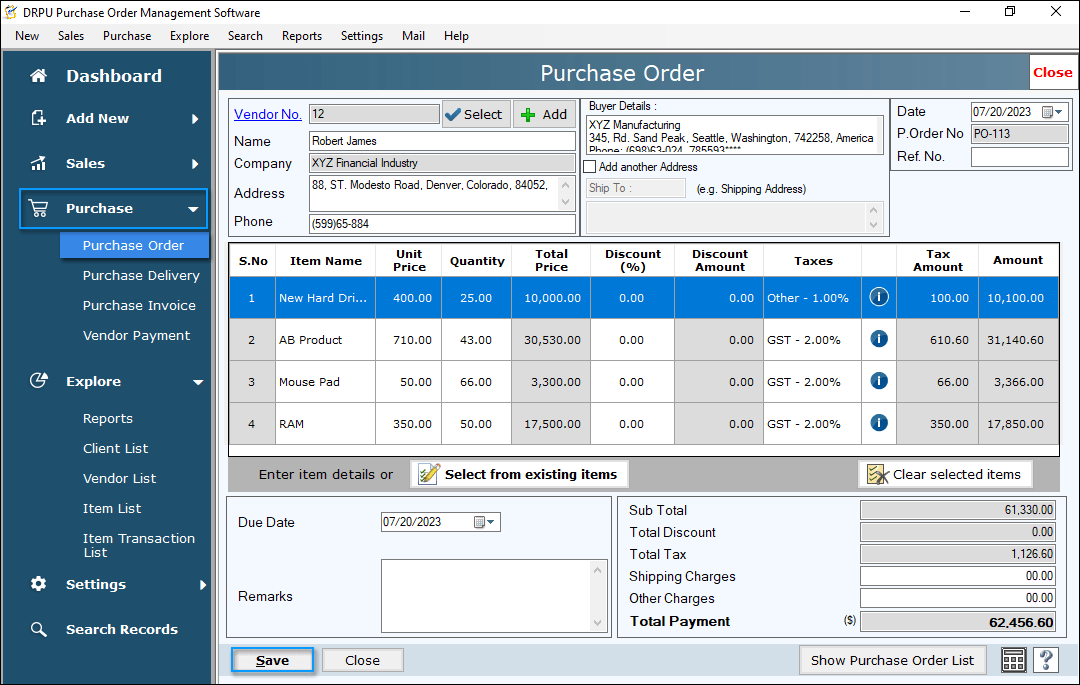Click the Ref. No. input field
Viewport: 1080px width, 685px height.
point(1019,157)
